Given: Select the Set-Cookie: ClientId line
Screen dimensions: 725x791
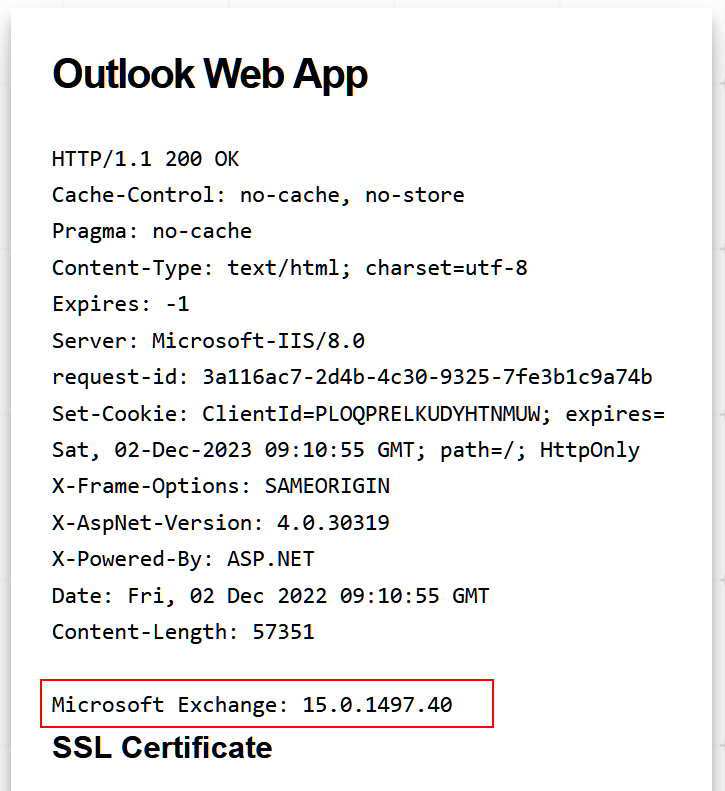Looking at the screenshot, I should pos(359,414).
